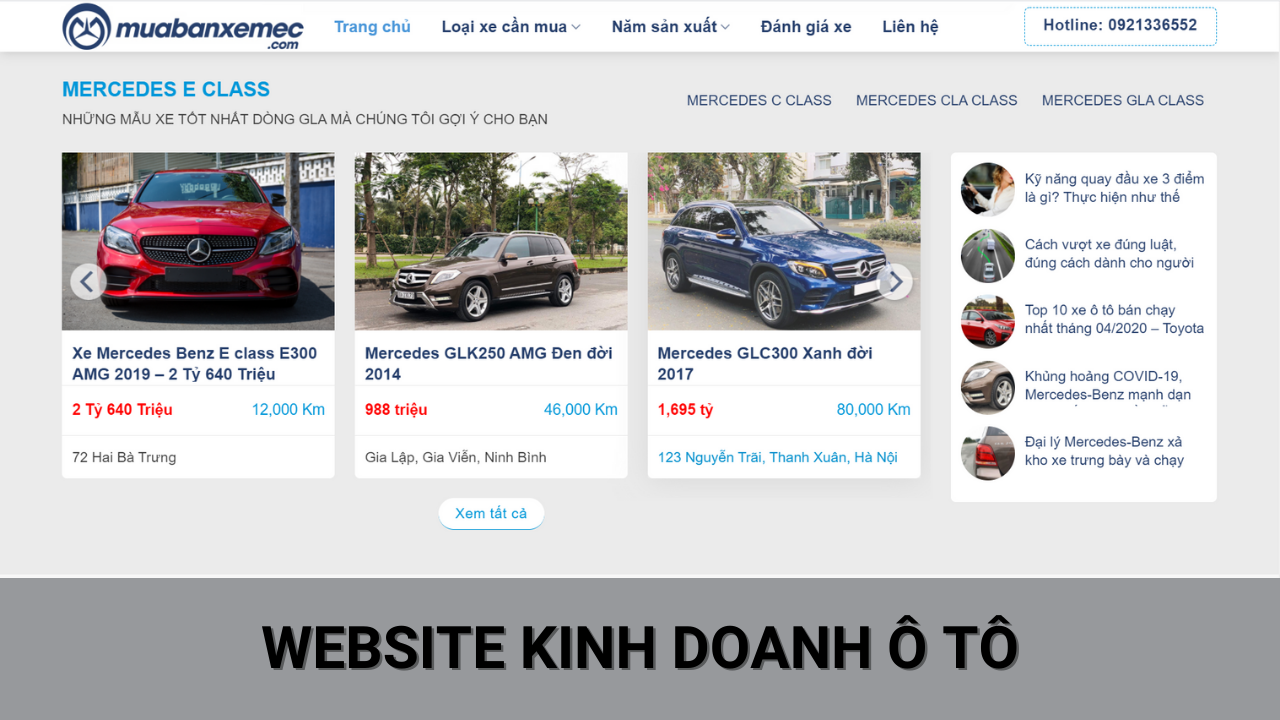Screen dimensions: 1280x720
Task: Go to the next car slide arrow
Action: click(895, 282)
